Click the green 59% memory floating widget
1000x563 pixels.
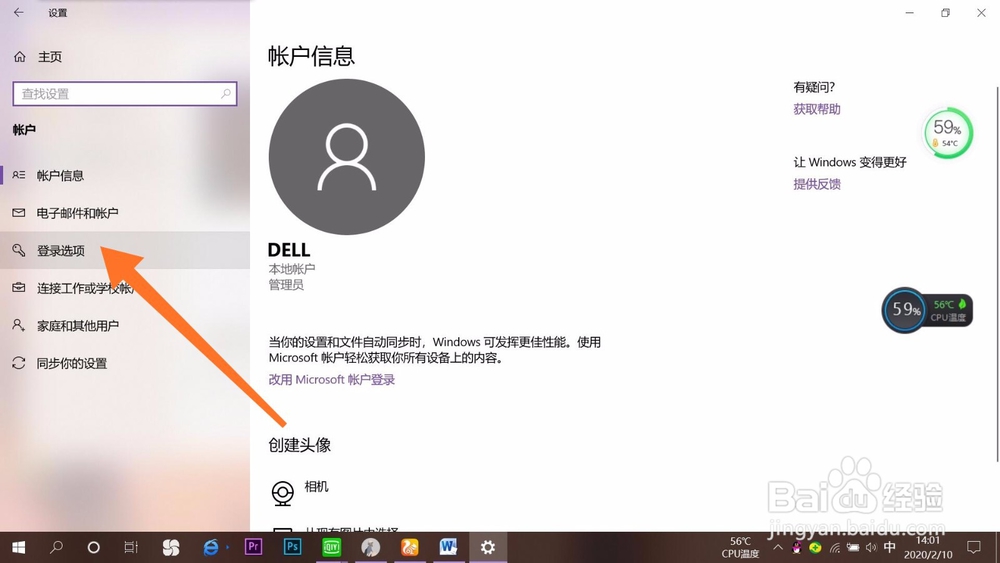tap(948, 133)
